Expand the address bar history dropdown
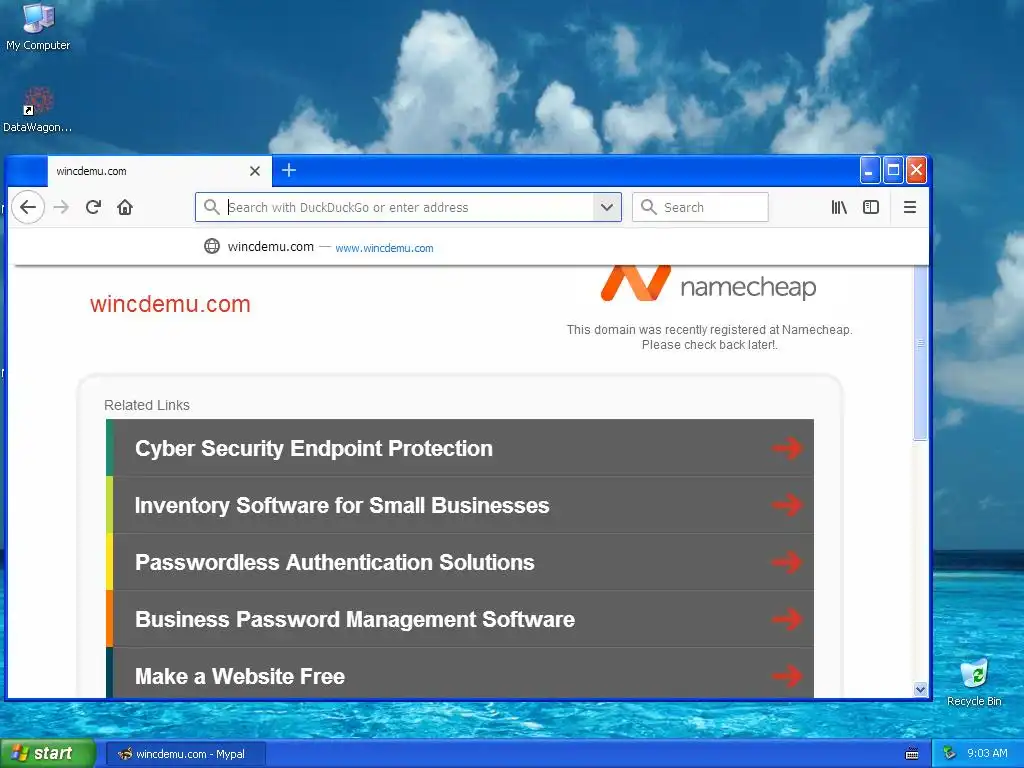1024x768 pixels. pos(607,207)
